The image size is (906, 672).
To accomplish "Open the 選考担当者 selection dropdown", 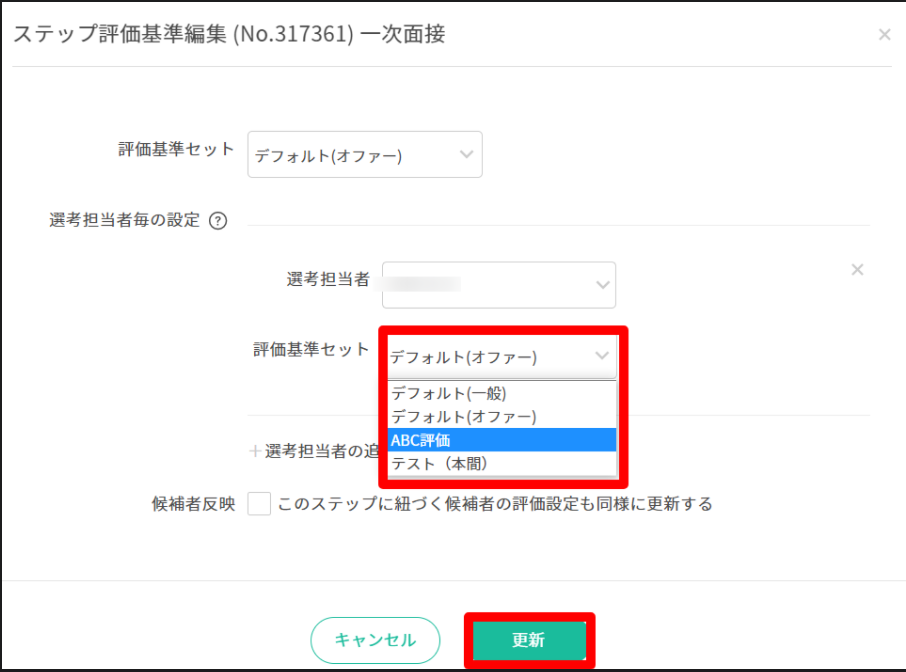I will point(498,285).
